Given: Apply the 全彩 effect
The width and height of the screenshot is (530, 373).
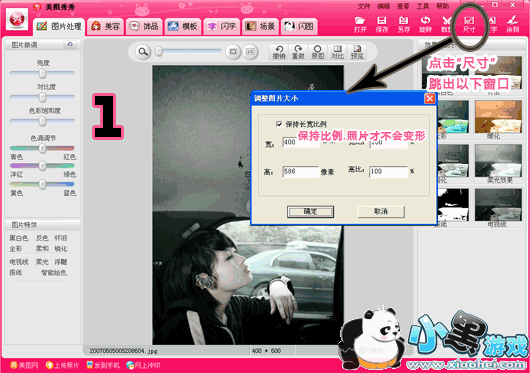Looking at the screenshot, I should pyautogui.click(x=16, y=249).
